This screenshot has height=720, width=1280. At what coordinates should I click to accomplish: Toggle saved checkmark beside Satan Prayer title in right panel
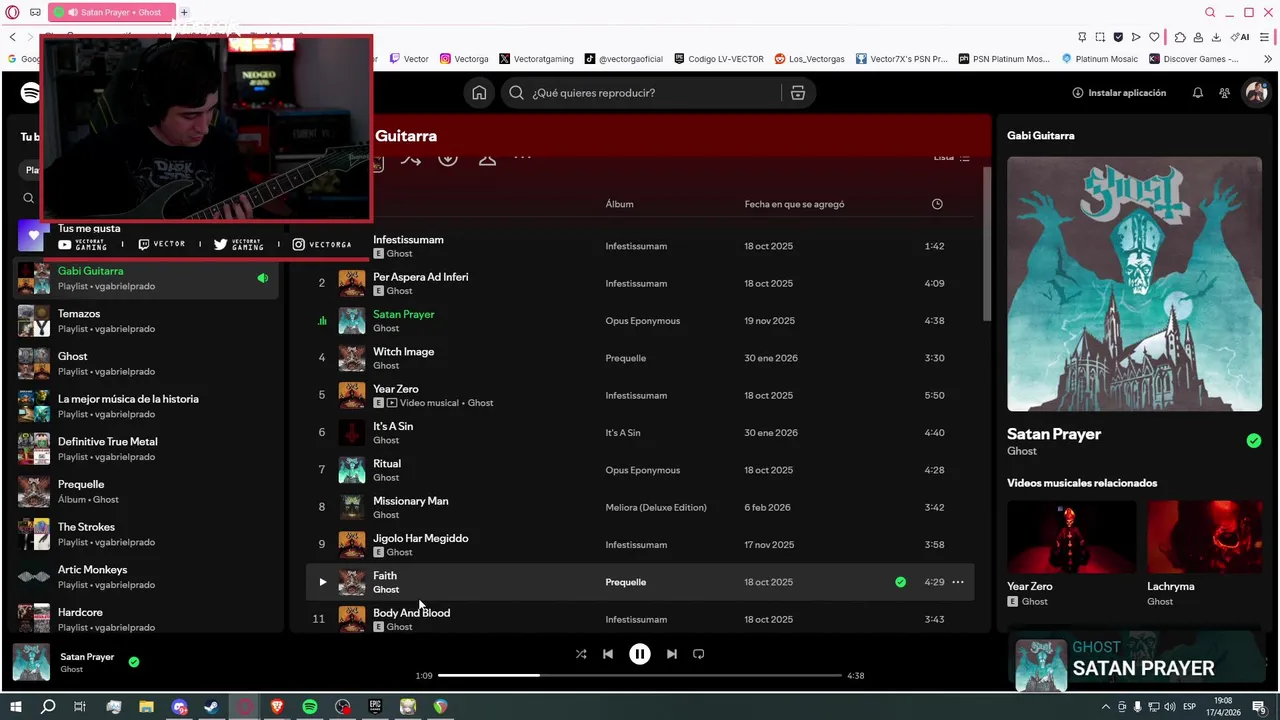pos(1254,441)
